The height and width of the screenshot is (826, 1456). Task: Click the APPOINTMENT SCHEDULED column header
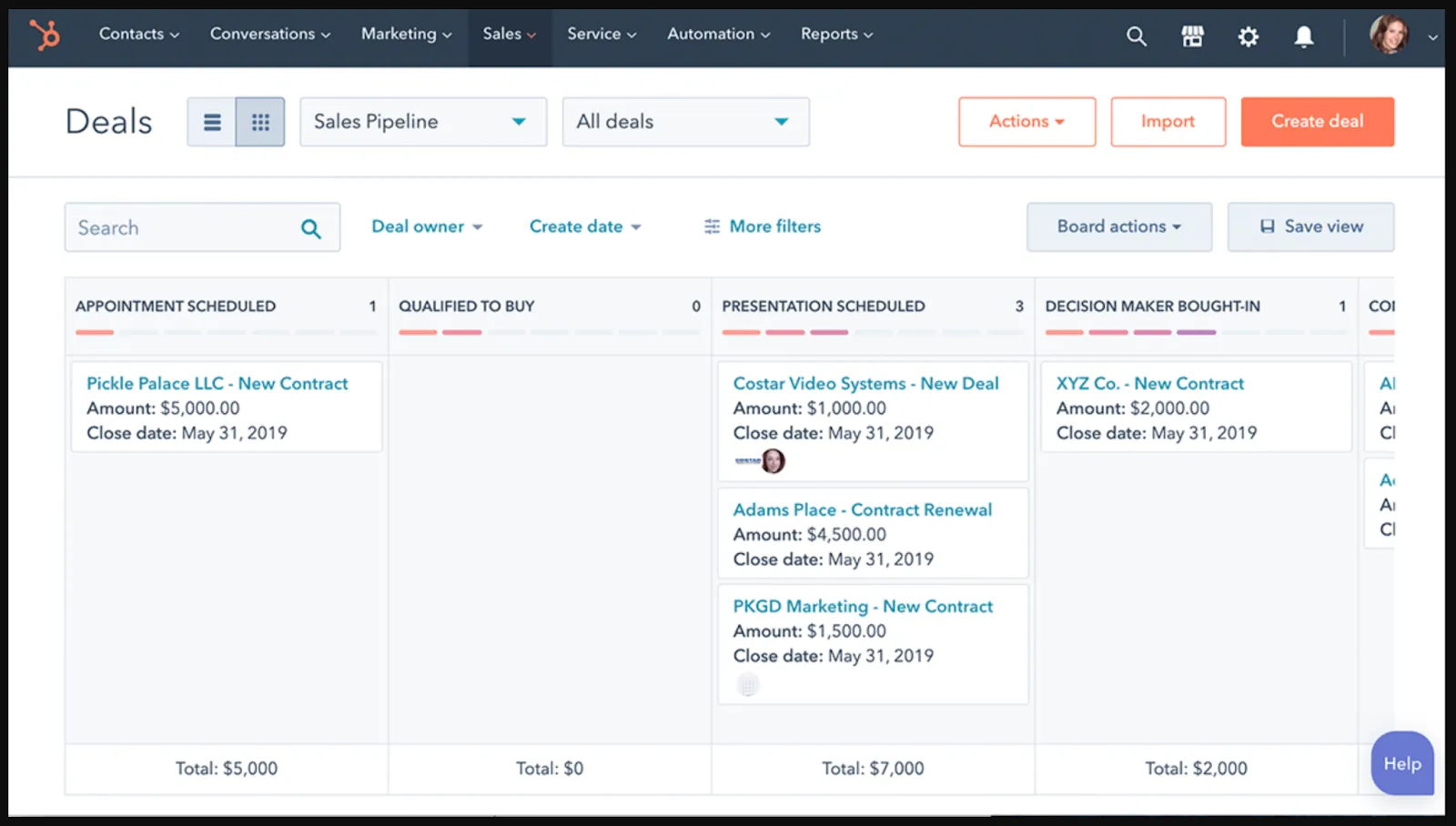point(176,306)
